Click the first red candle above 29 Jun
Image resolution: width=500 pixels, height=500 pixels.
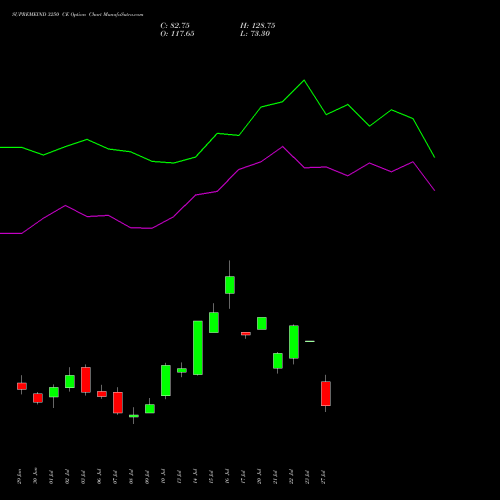click(22, 386)
